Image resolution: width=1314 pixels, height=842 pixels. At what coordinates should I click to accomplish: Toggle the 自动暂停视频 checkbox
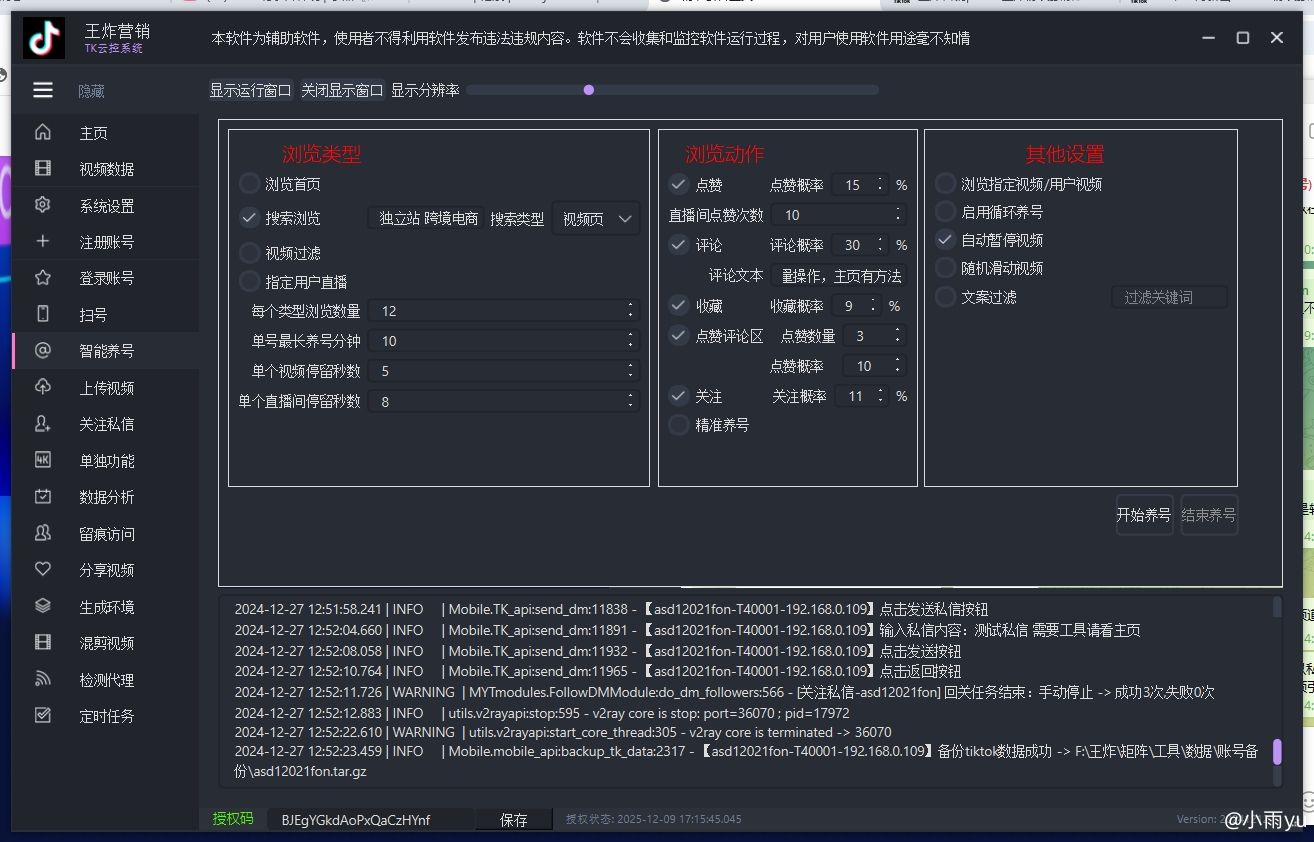pos(945,240)
